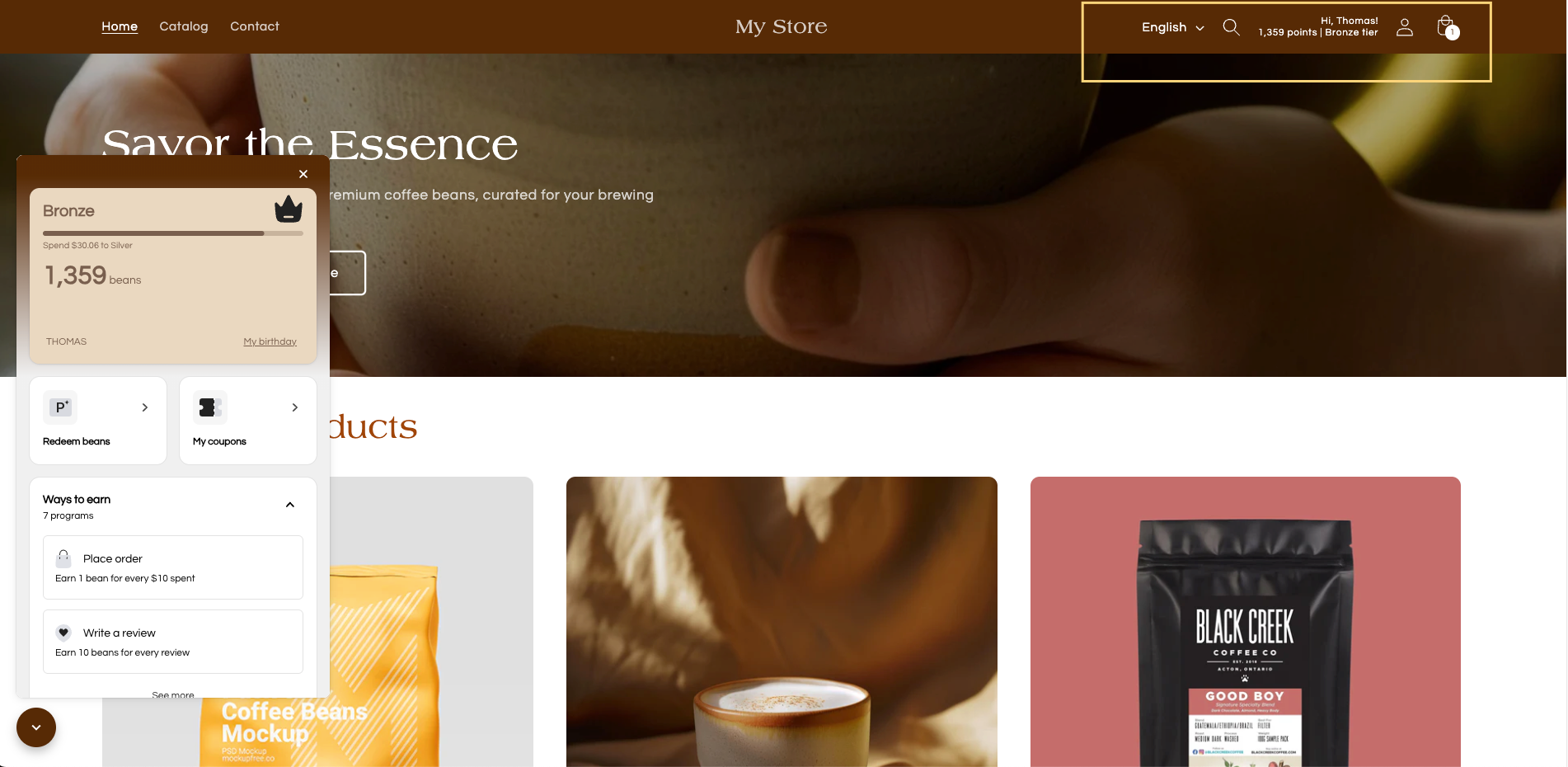Open the My coupons arrow
The width and height of the screenshot is (1568, 767).
click(295, 407)
